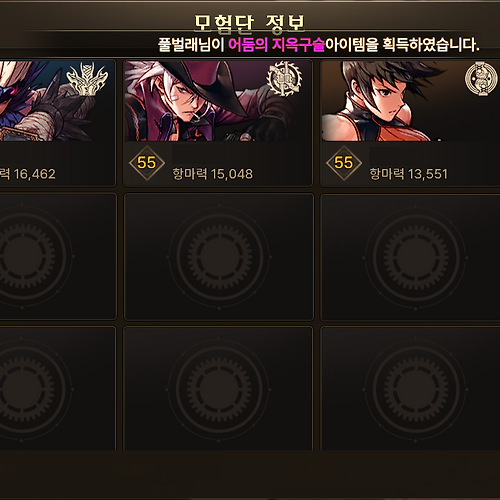Click the pink 어둠의 지옥구슬 item name
The image size is (500, 500).
pyautogui.click(x=276, y=45)
